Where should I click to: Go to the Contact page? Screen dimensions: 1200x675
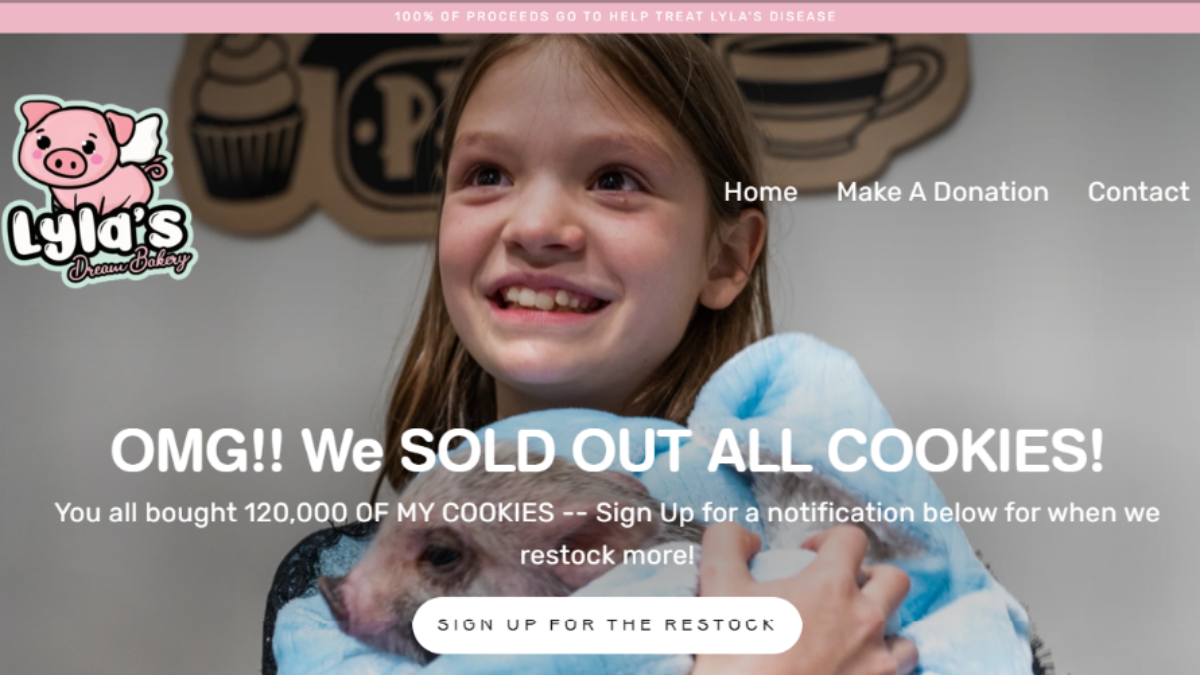tap(1138, 192)
